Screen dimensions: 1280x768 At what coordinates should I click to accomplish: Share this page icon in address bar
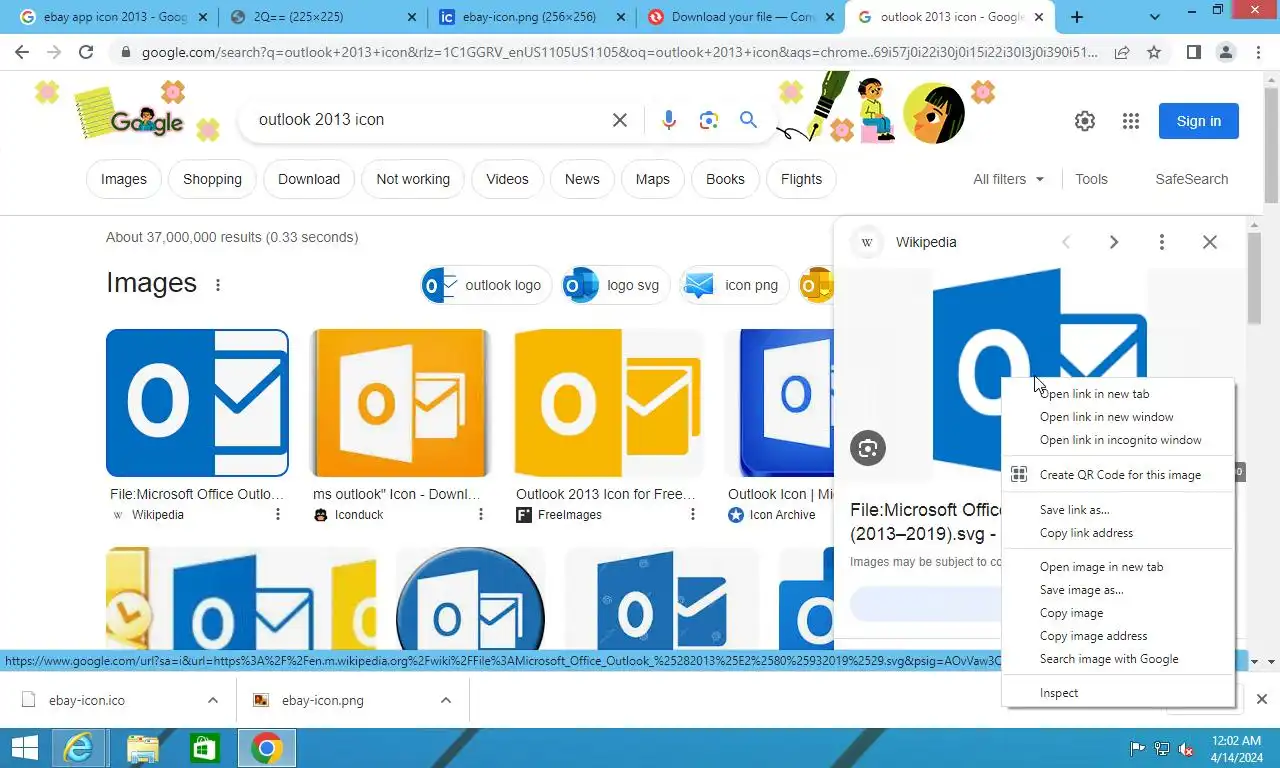click(x=1122, y=52)
